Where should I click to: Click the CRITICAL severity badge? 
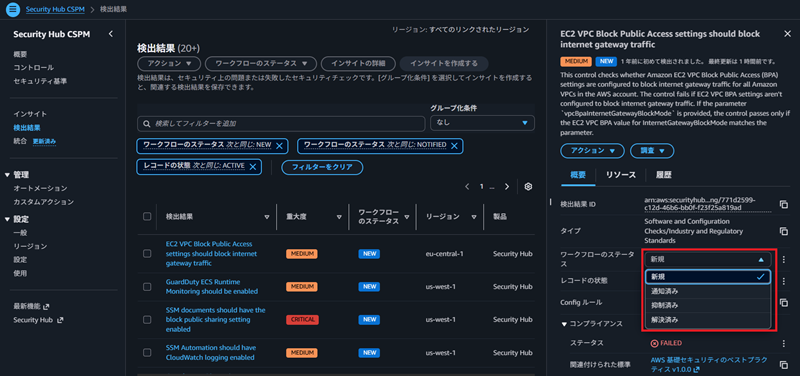[x=302, y=320]
